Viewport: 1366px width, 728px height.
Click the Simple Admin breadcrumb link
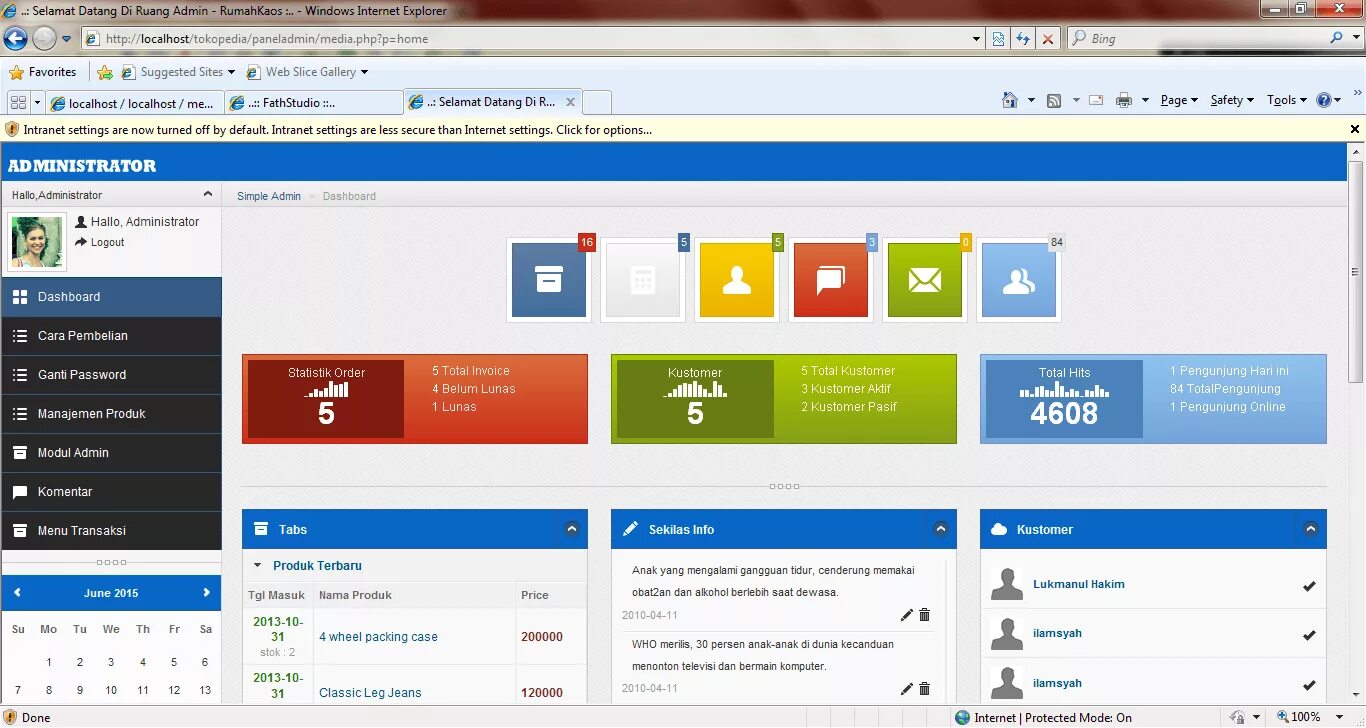tap(269, 196)
